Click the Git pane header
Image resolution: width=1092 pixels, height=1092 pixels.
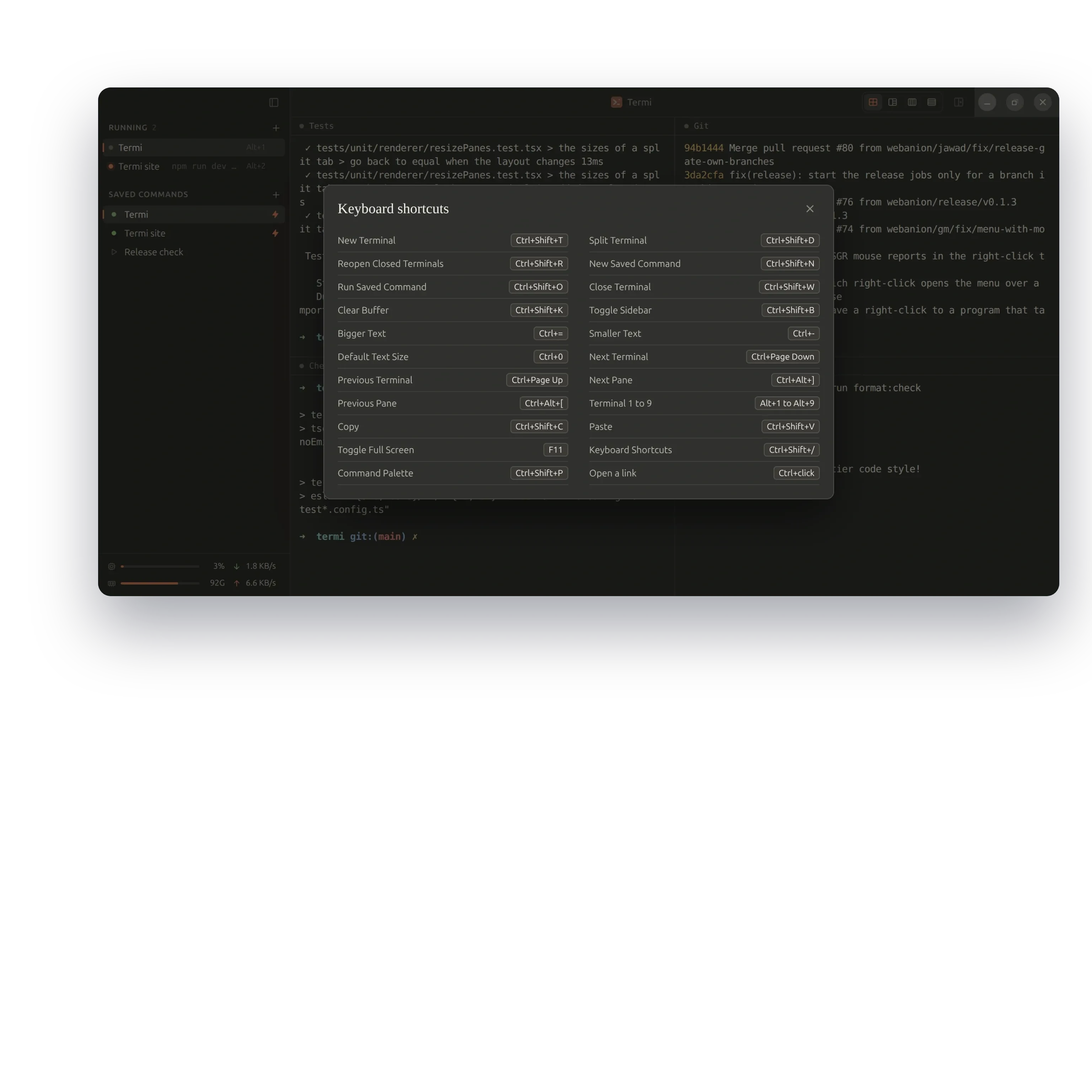click(867, 126)
